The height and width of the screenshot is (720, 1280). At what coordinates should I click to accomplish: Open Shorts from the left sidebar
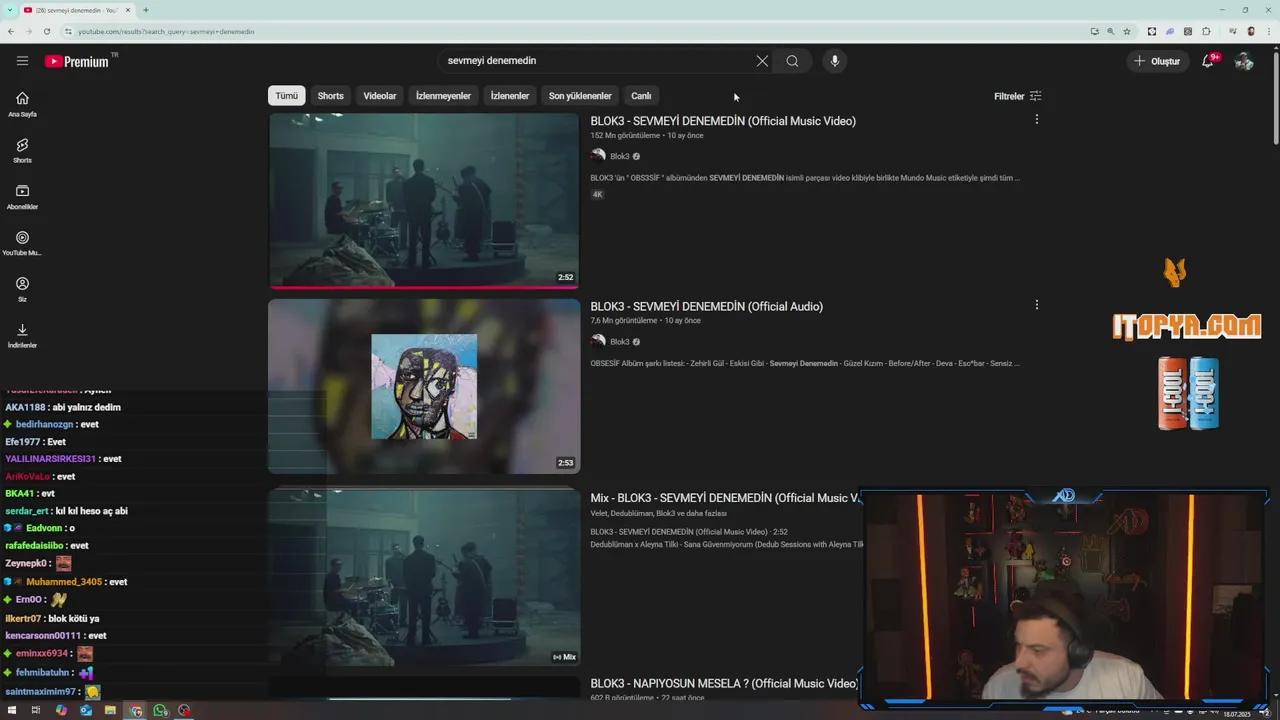pyautogui.click(x=22, y=150)
